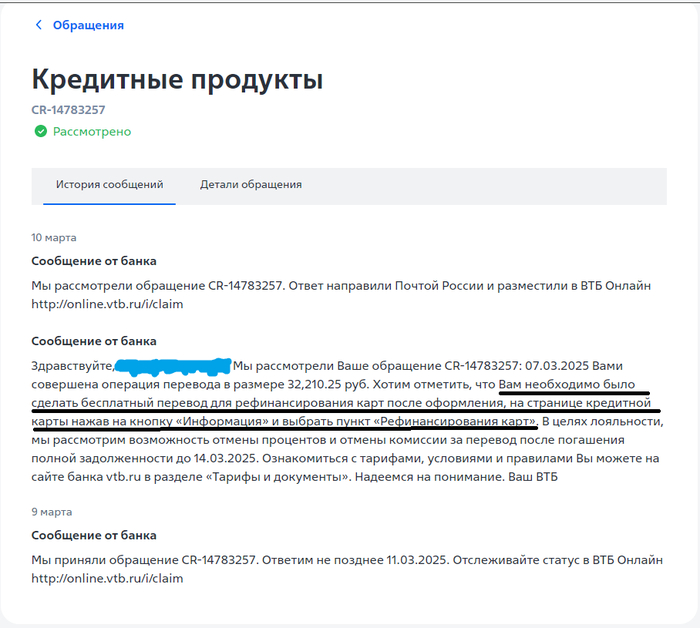Click the green checkmark status icon

coord(40,131)
